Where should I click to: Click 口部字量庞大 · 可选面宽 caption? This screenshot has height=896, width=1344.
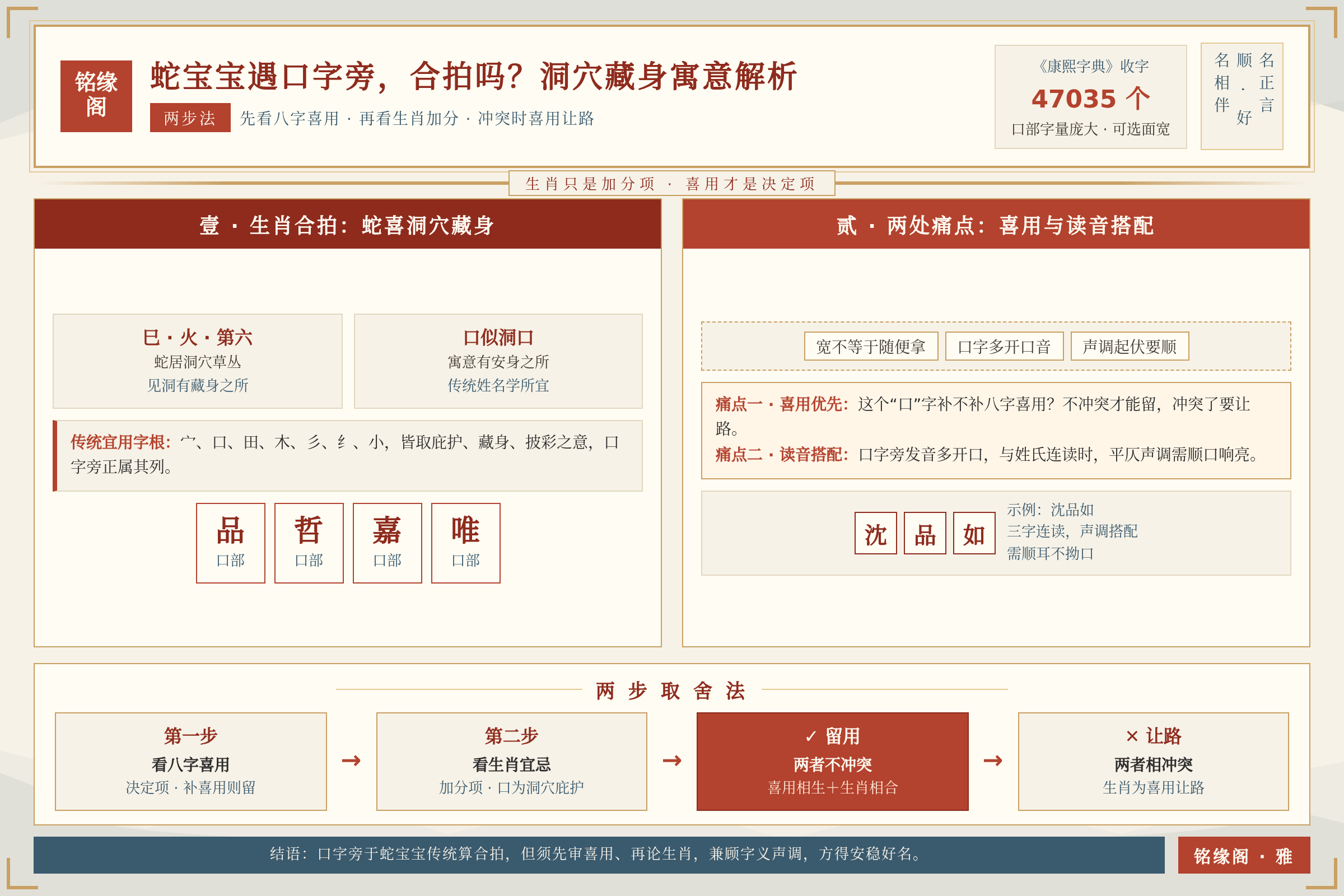point(1090,129)
